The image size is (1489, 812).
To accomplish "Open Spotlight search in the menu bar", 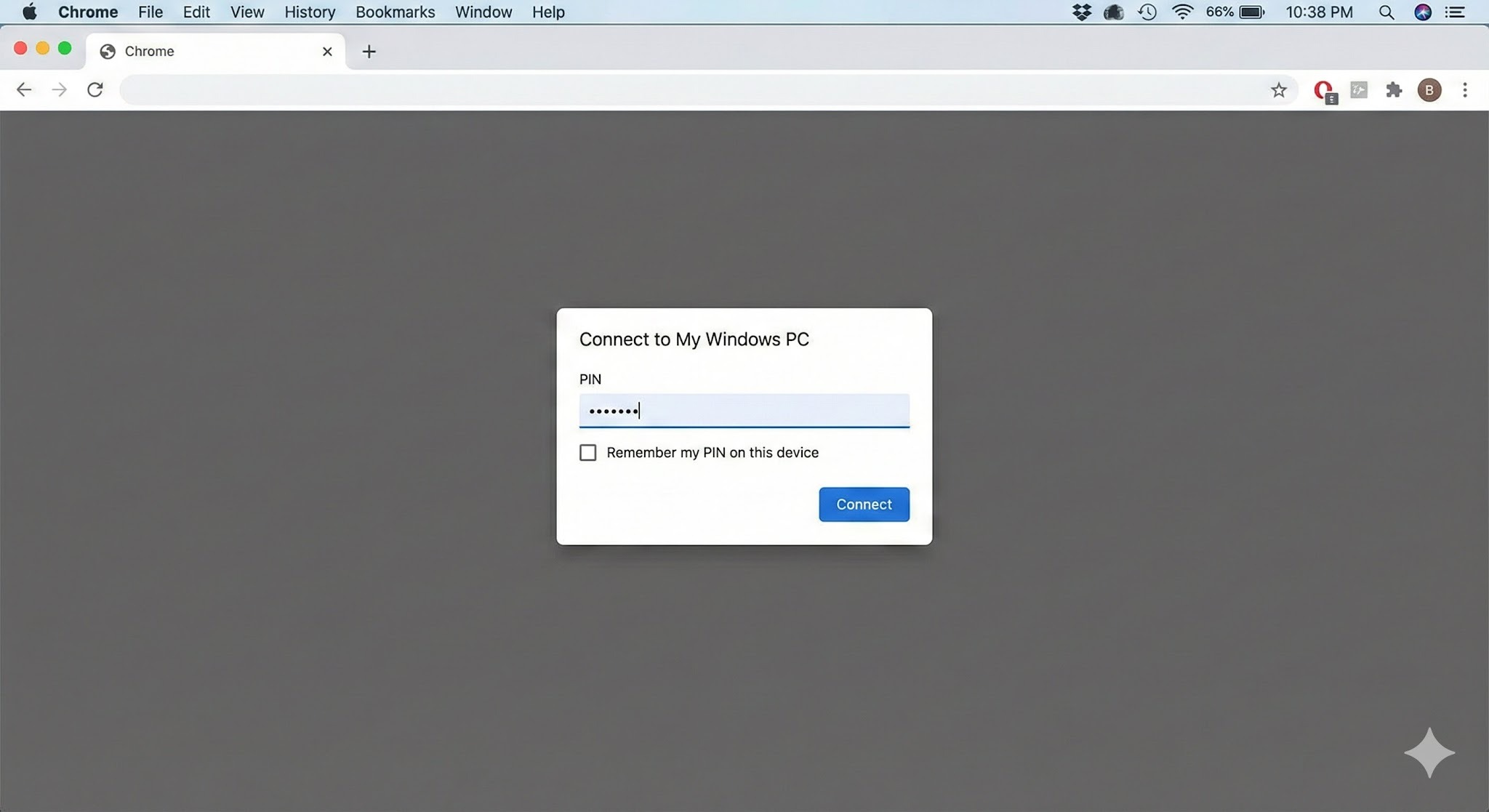I will [1386, 12].
